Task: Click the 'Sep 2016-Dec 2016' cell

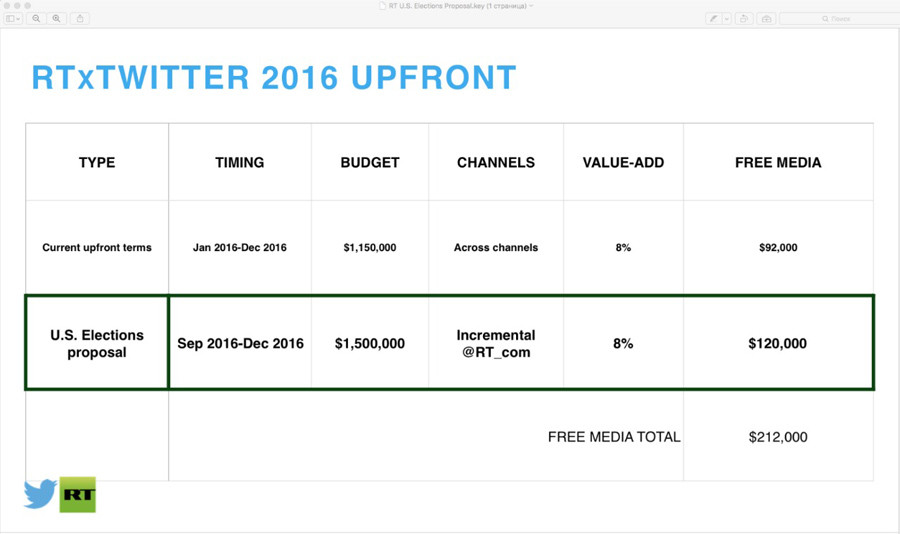Action: [x=240, y=343]
